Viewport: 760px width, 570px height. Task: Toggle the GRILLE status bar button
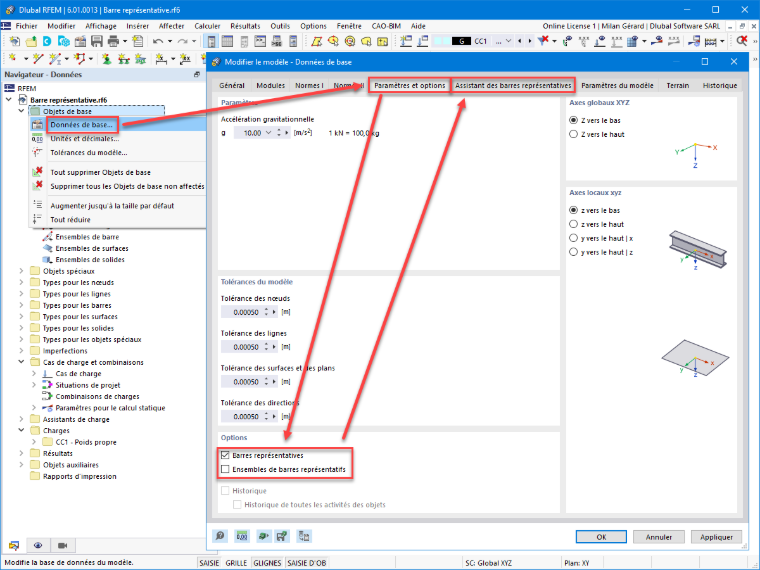click(x=236, y=563)
